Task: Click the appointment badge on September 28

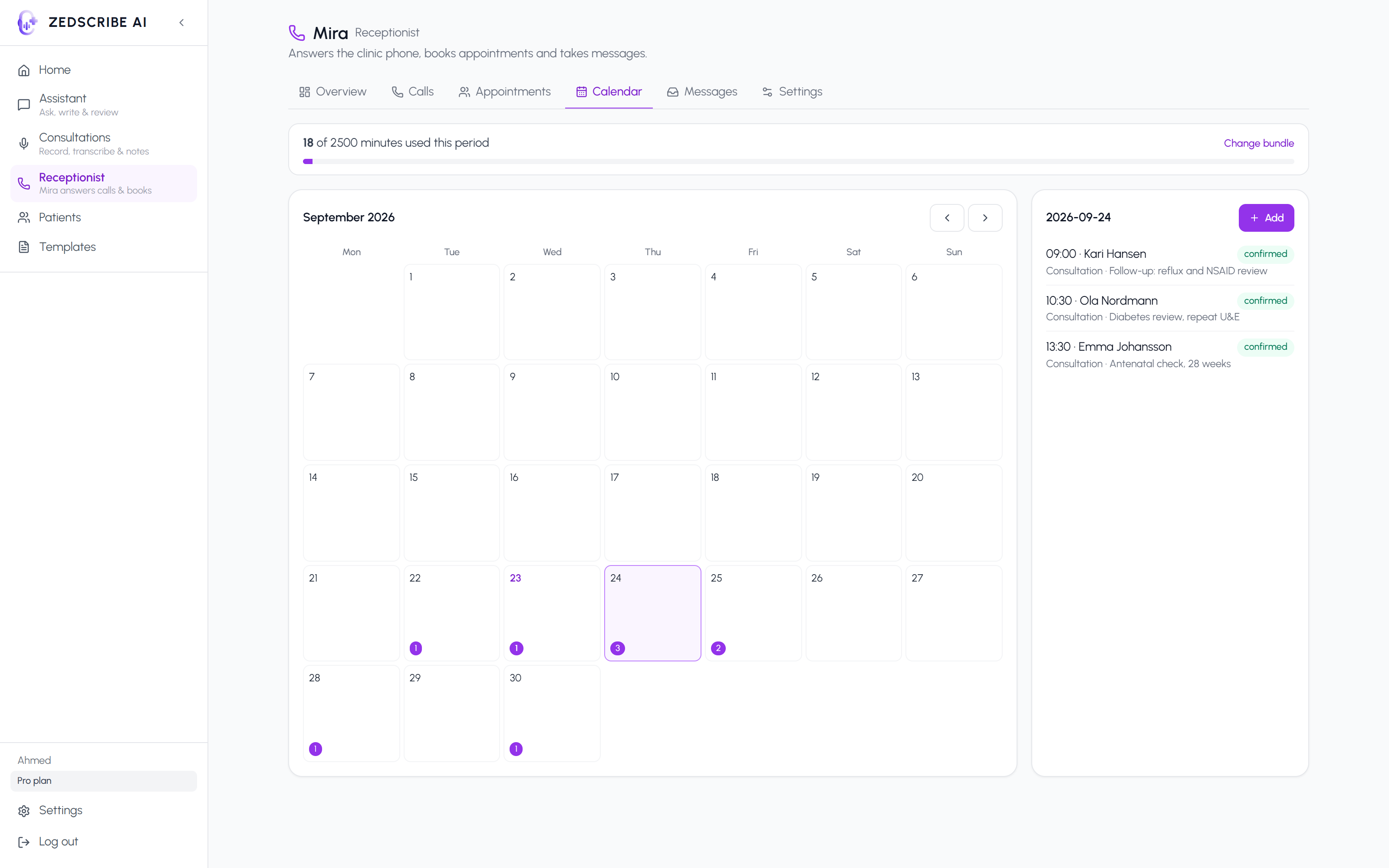Action: [x=315, y=749]
